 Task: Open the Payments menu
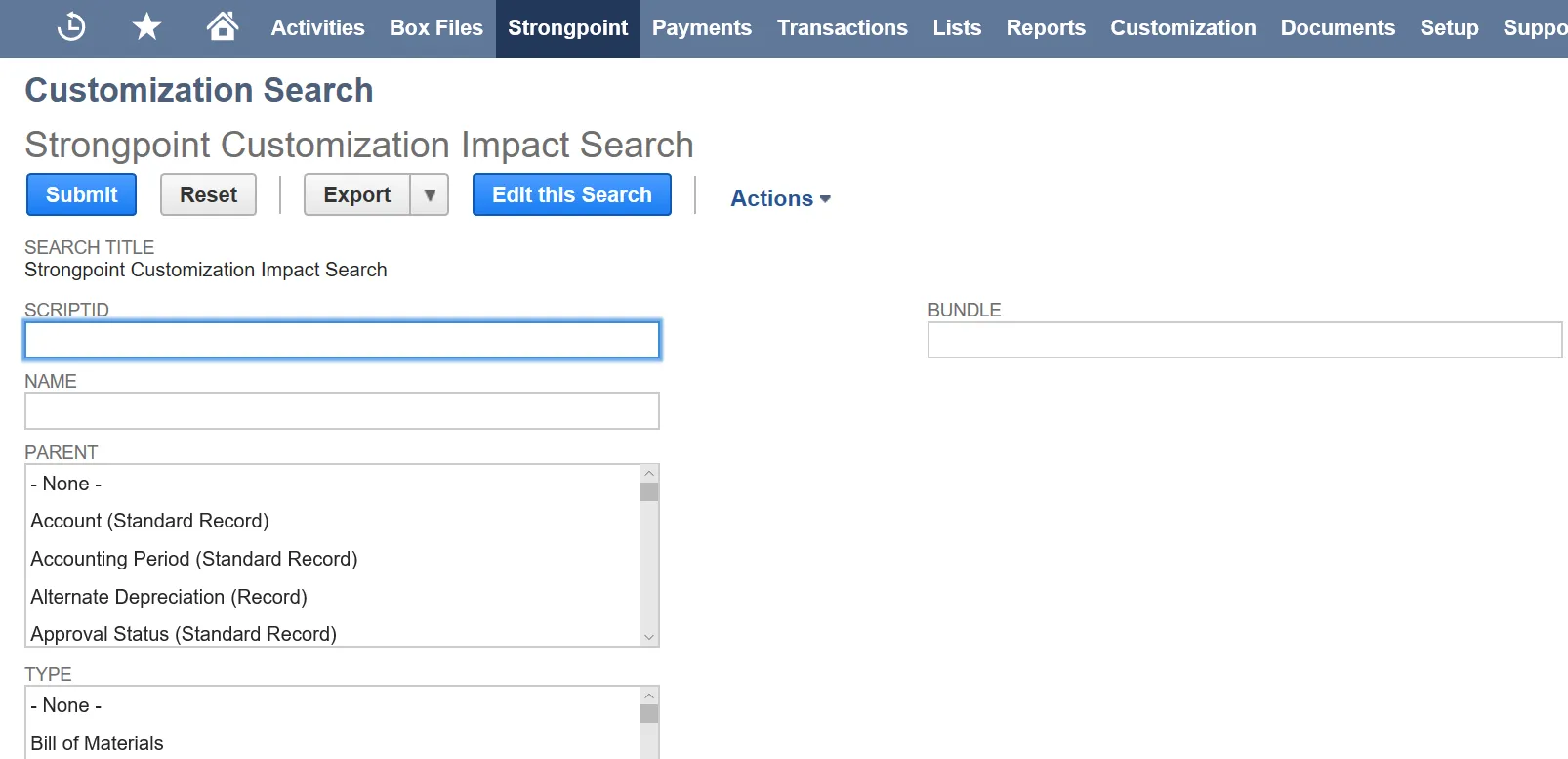702,28
